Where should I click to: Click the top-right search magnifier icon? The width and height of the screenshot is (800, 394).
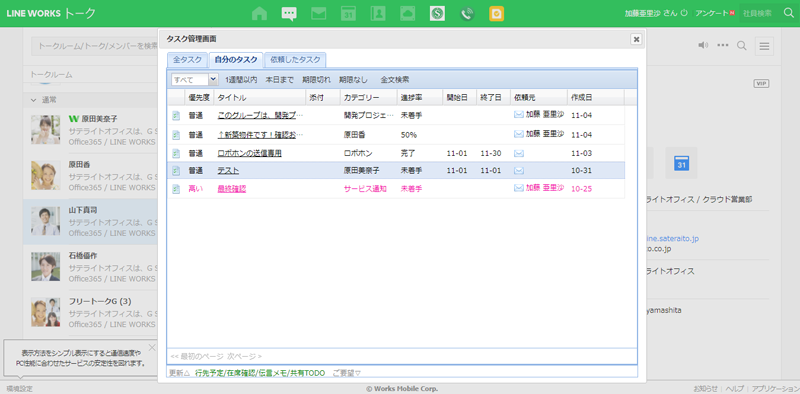789,13
